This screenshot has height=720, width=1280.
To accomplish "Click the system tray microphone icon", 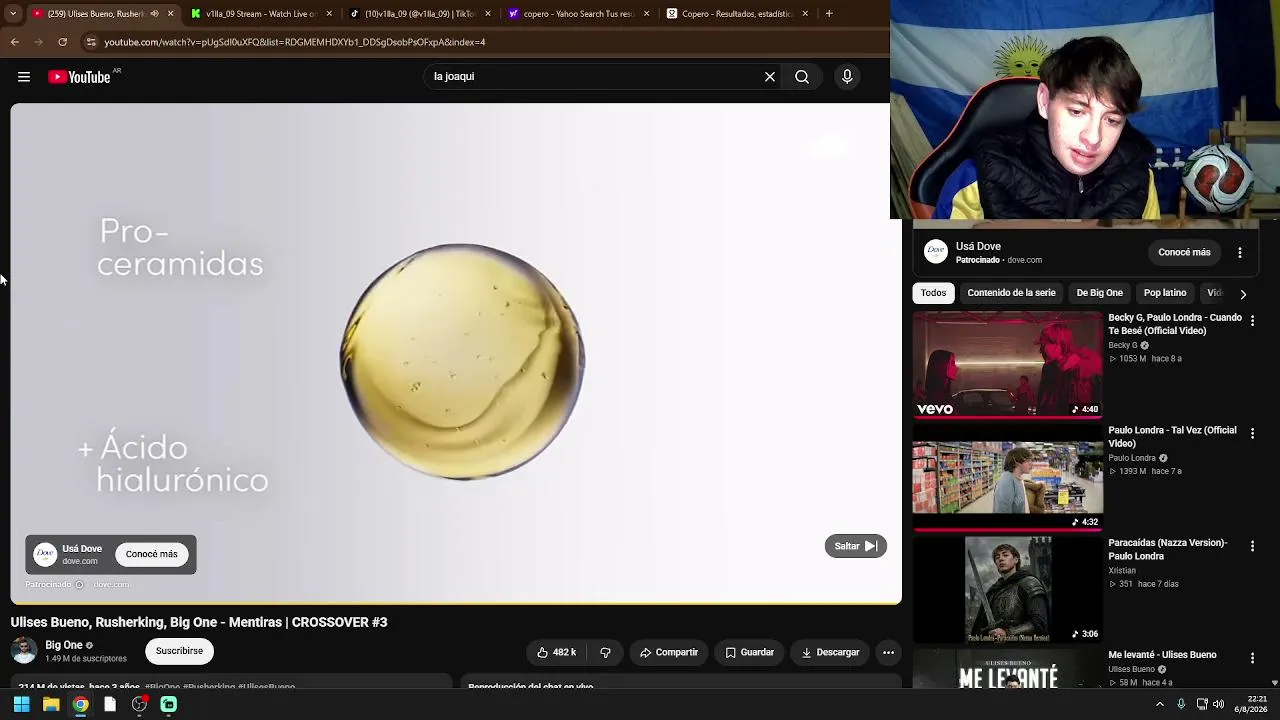I will 1181,704.
